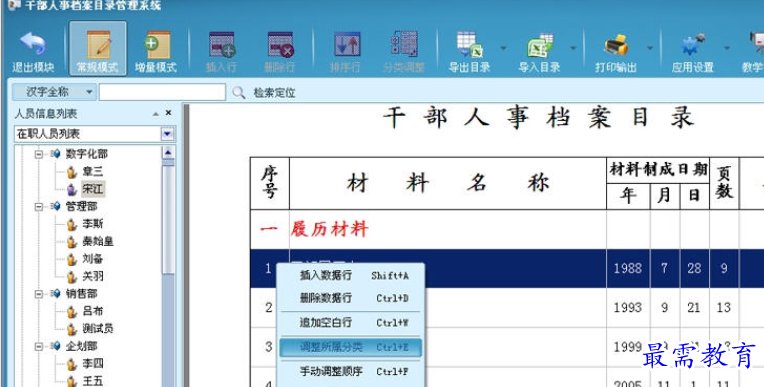The height and width of the screenshot is (387, 764).
Task: Click page count cell 13 in row 2
Action: (724, 308)
